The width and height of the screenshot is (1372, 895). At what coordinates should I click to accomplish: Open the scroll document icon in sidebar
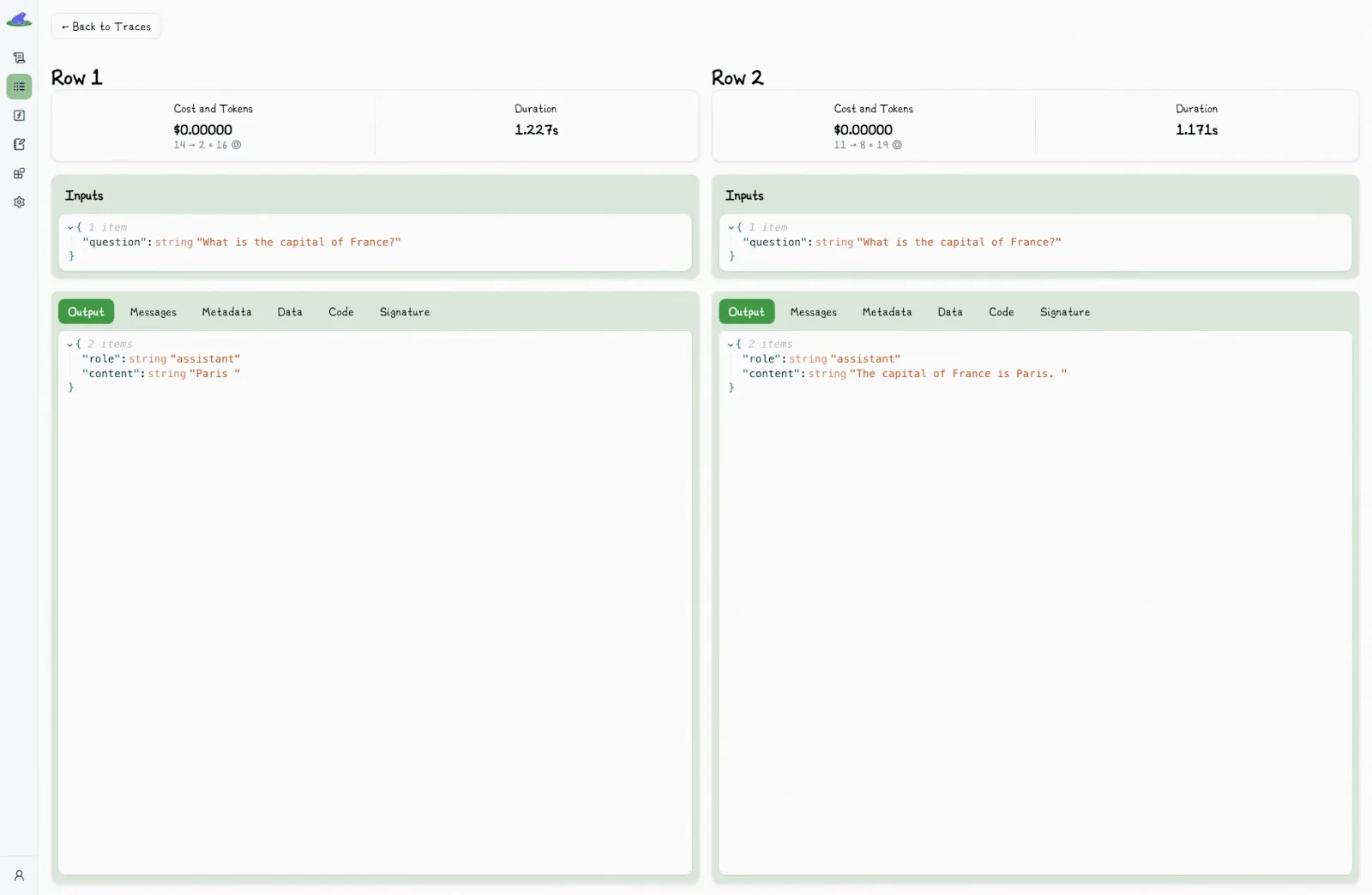[19, 58]
